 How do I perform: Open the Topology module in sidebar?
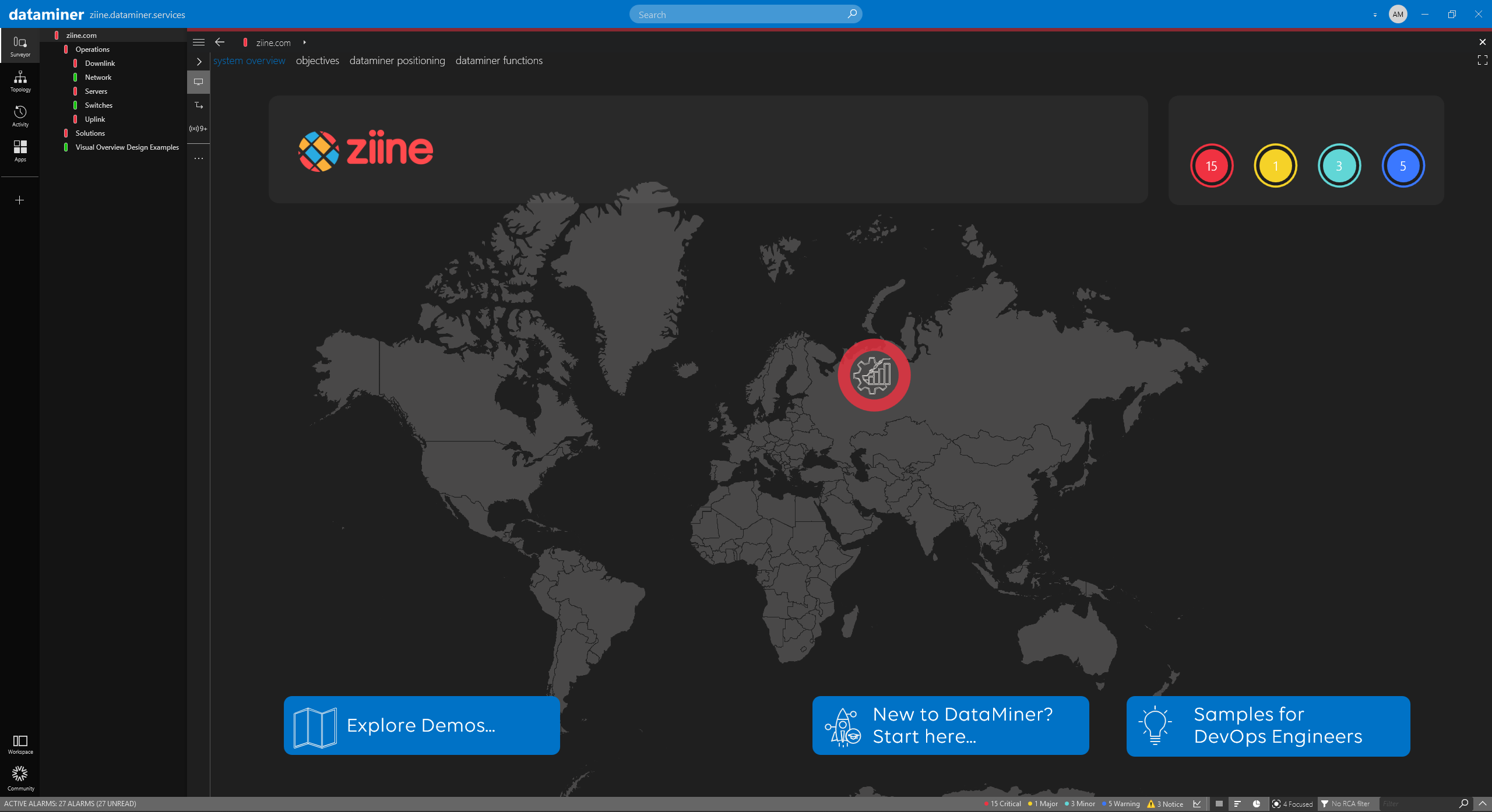[x=20, y=81]
